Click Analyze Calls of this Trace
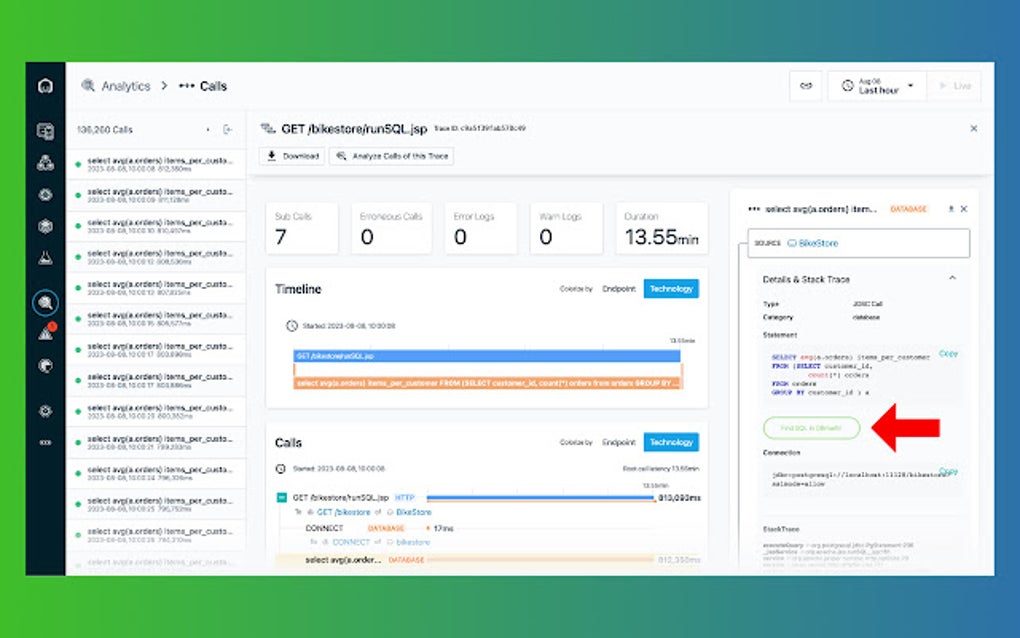 point(392,156)
